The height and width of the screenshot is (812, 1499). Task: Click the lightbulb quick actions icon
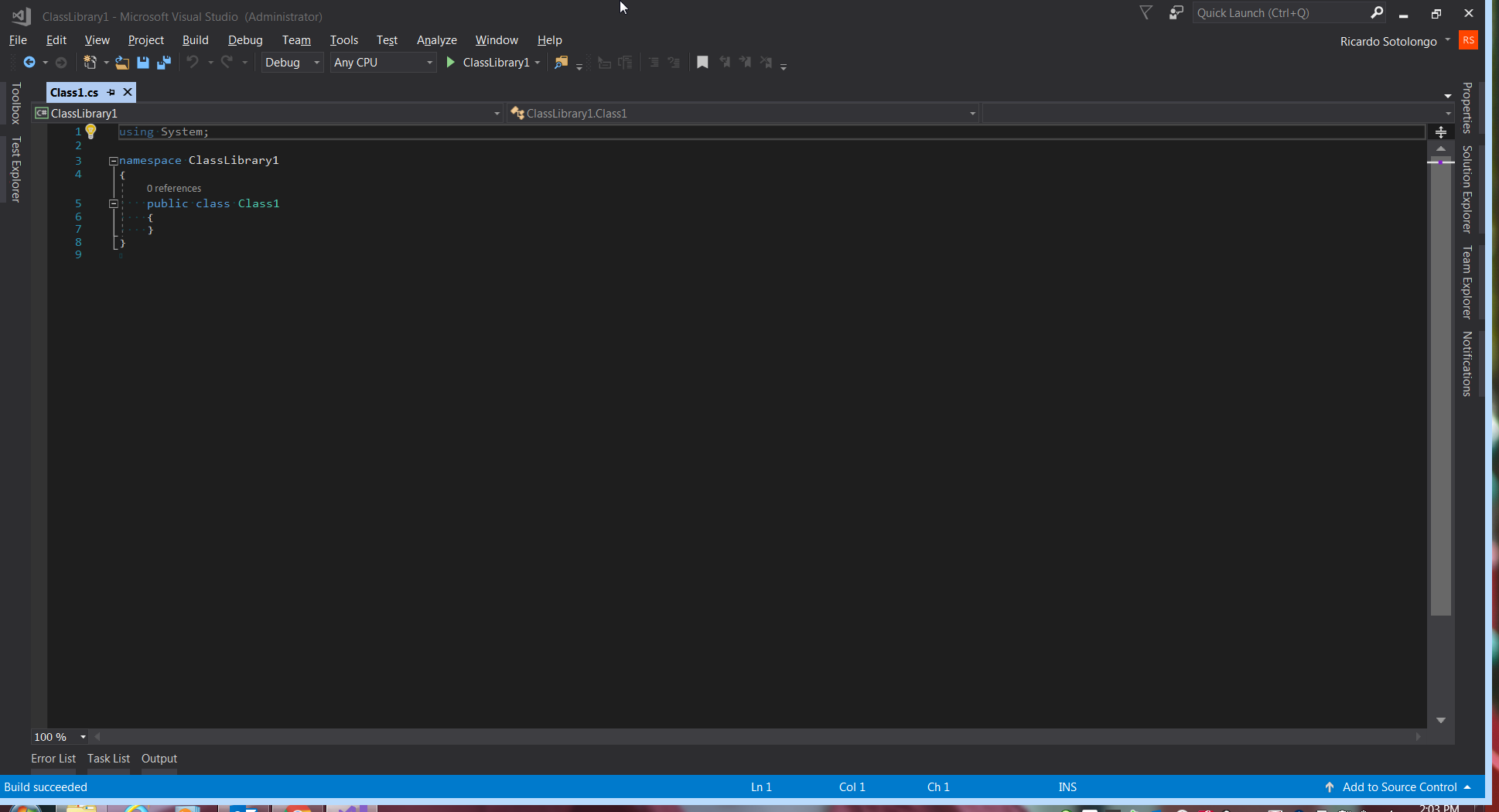tap(90, 132)
